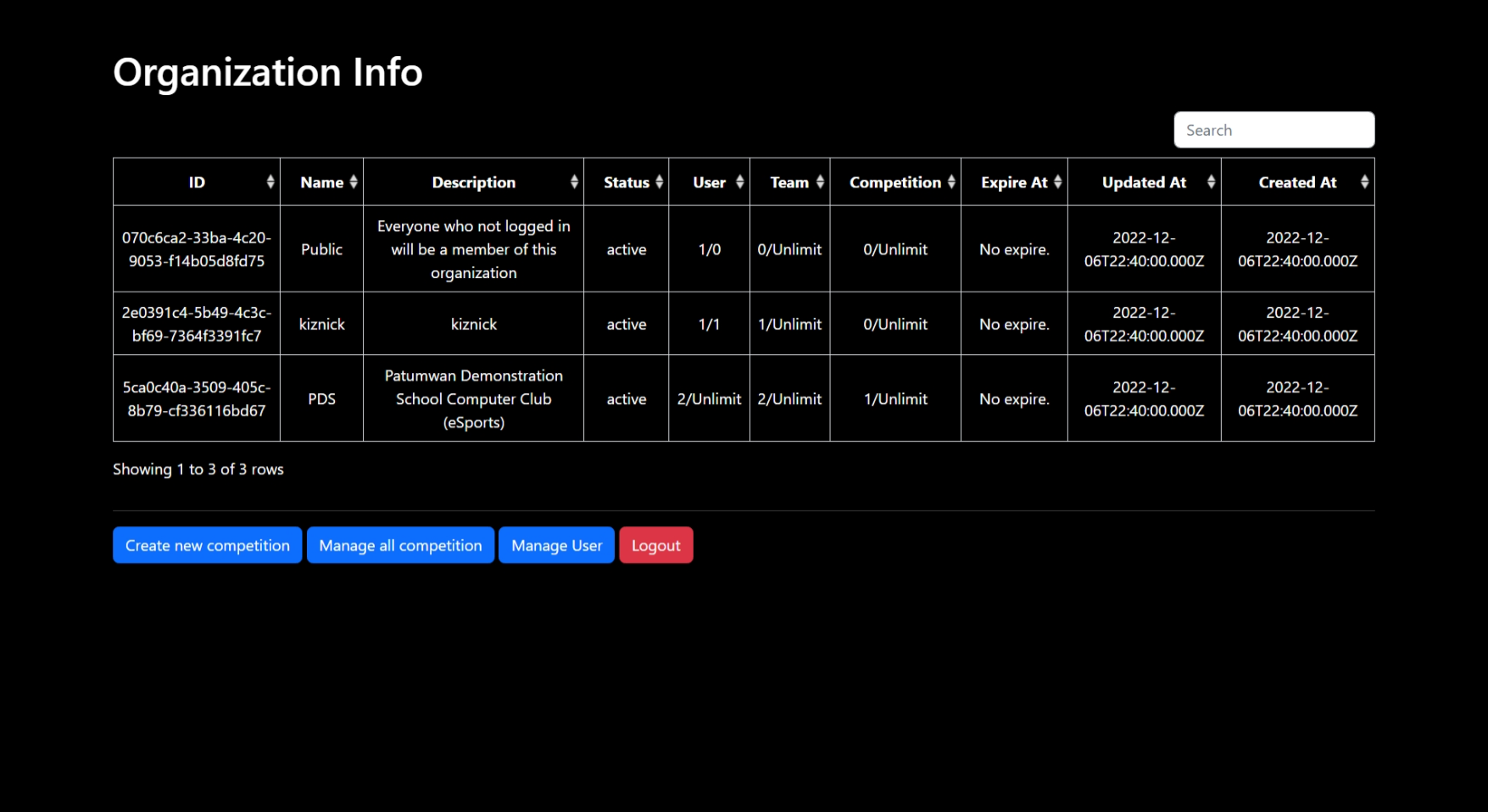
Task: Click the kiznick organization ID cell
Action: pyautogui.click(x=197, y=324)
